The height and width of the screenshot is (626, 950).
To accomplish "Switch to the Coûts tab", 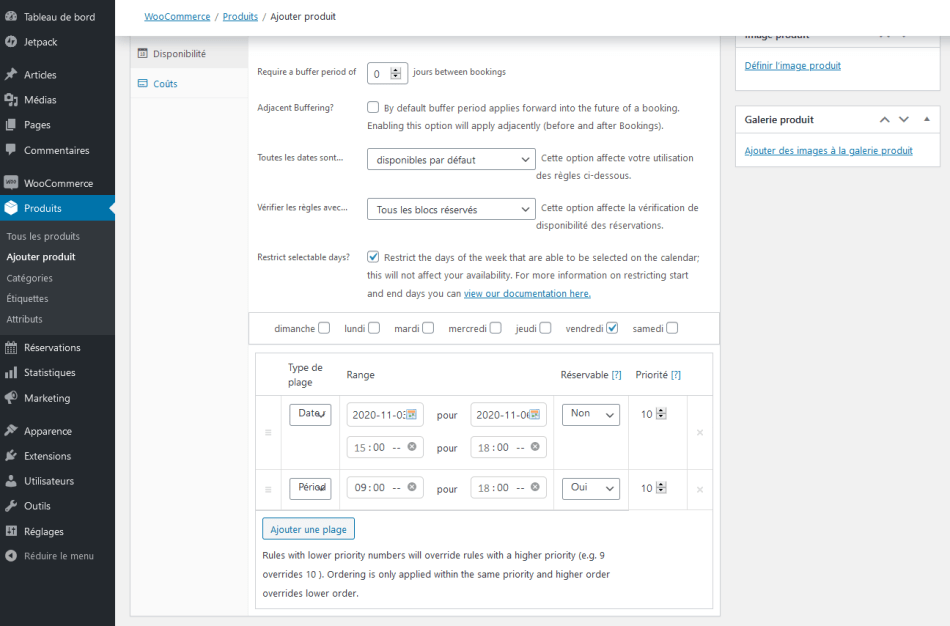I will click(165, 84).
